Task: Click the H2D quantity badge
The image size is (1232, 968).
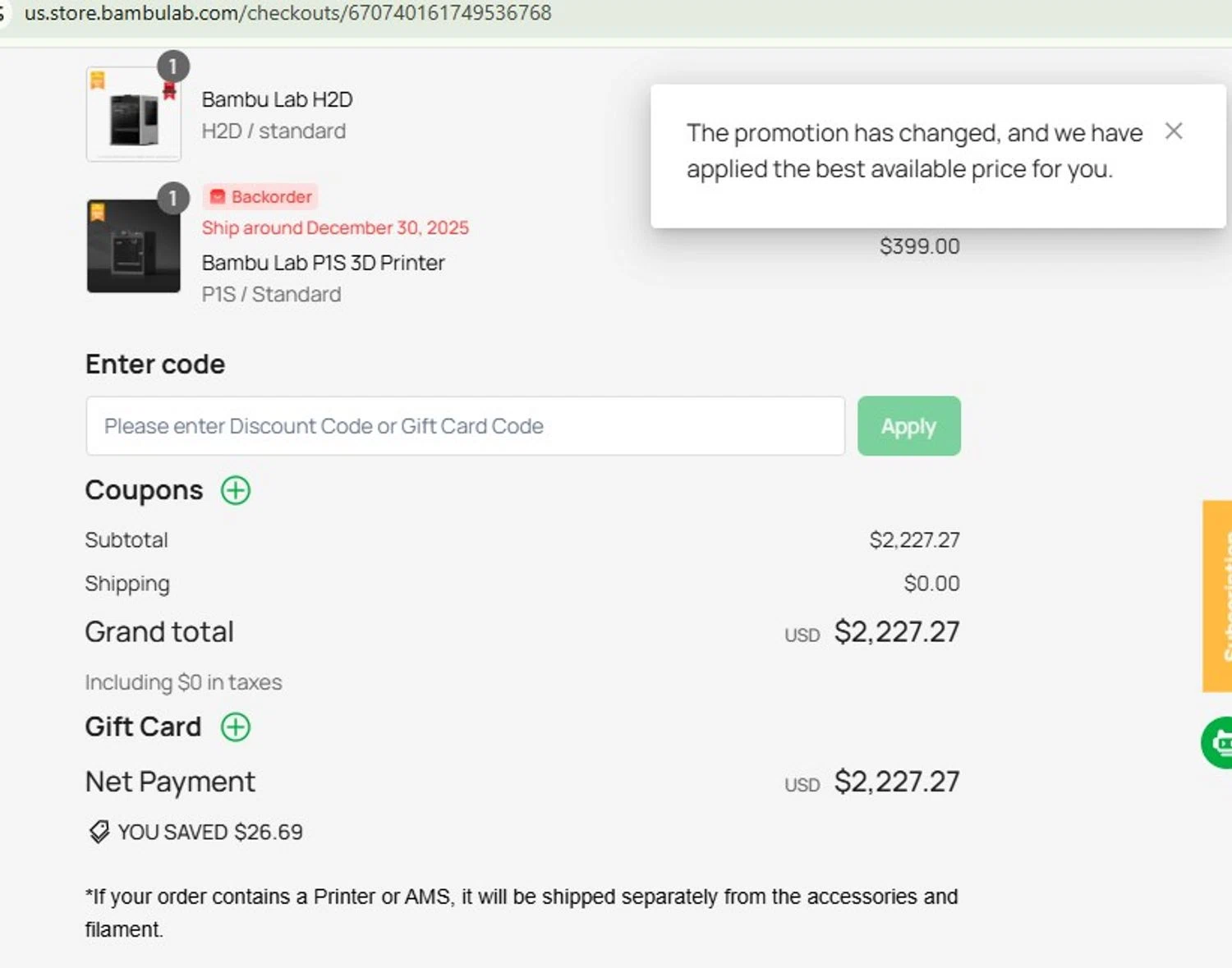Action: pos(172,67)
